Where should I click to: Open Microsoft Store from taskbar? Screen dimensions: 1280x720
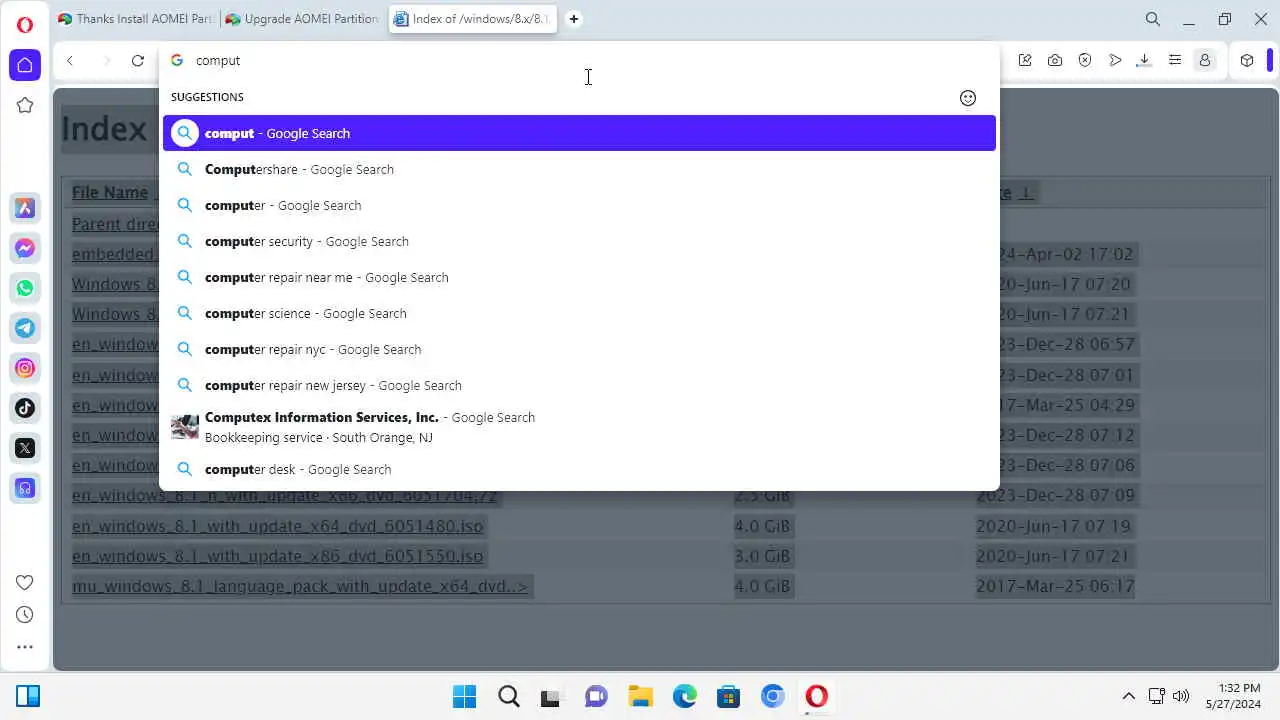(x=729, y=696)
